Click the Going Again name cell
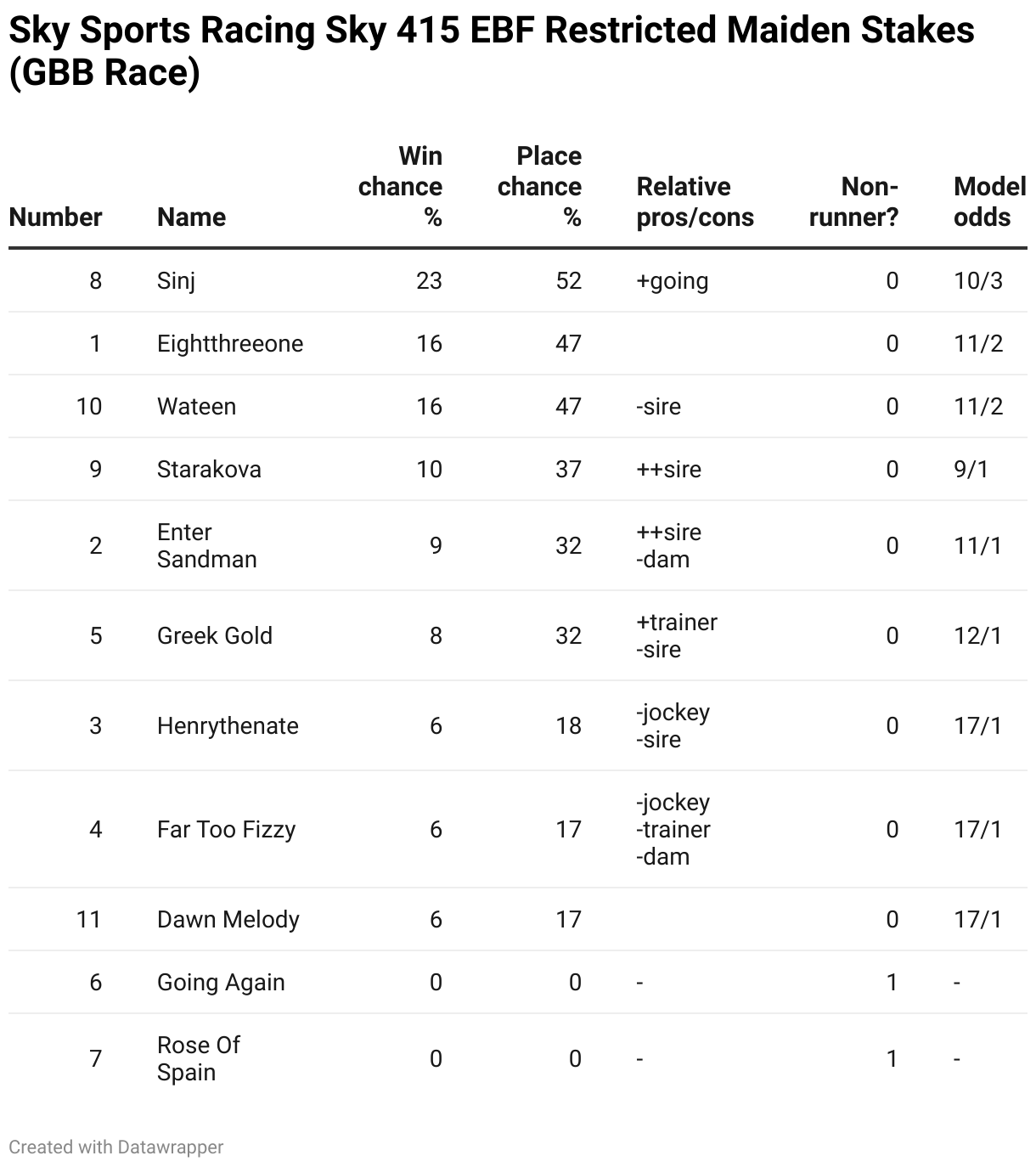Viewport: 1036px width, 1167px height. [x=221, y=982]
